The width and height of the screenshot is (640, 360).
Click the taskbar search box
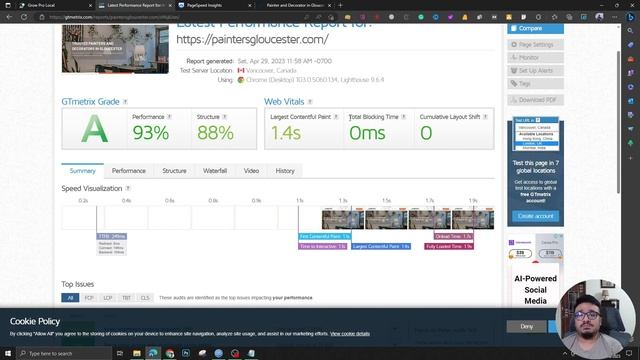click(64, 353)
